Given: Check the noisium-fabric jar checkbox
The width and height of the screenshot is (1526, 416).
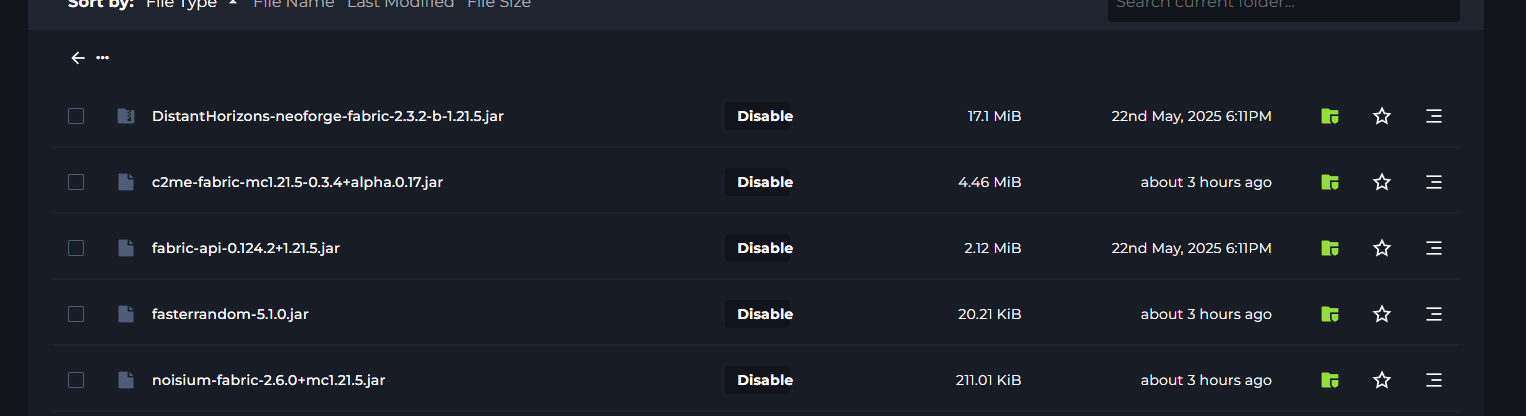Looking at the screenshot, I should point(76,380).
